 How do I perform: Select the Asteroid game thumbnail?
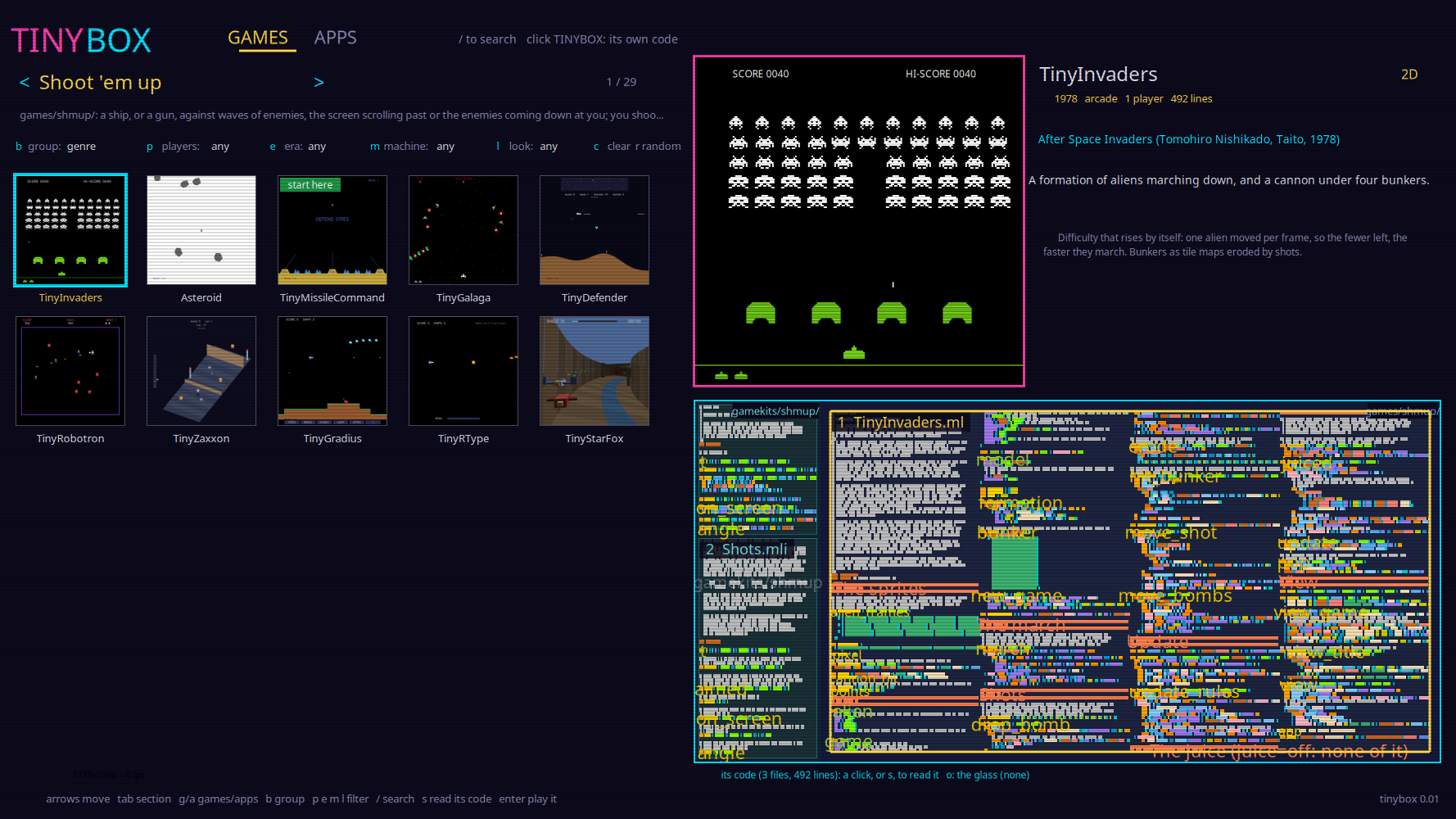(201, 230)
